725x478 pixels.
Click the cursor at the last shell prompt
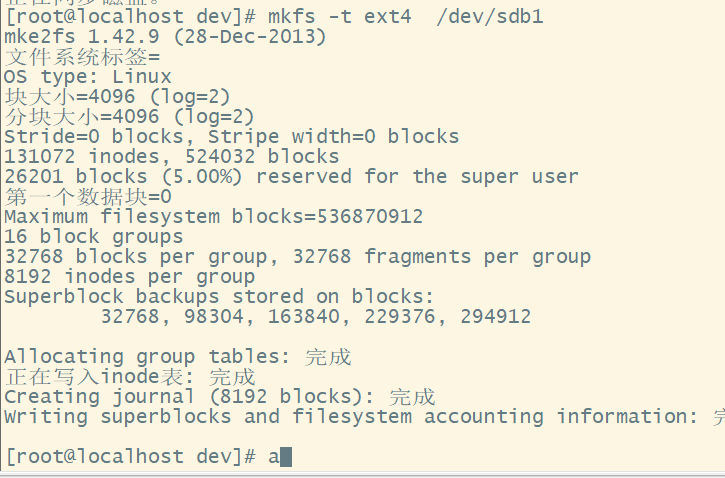click(285, 457)
